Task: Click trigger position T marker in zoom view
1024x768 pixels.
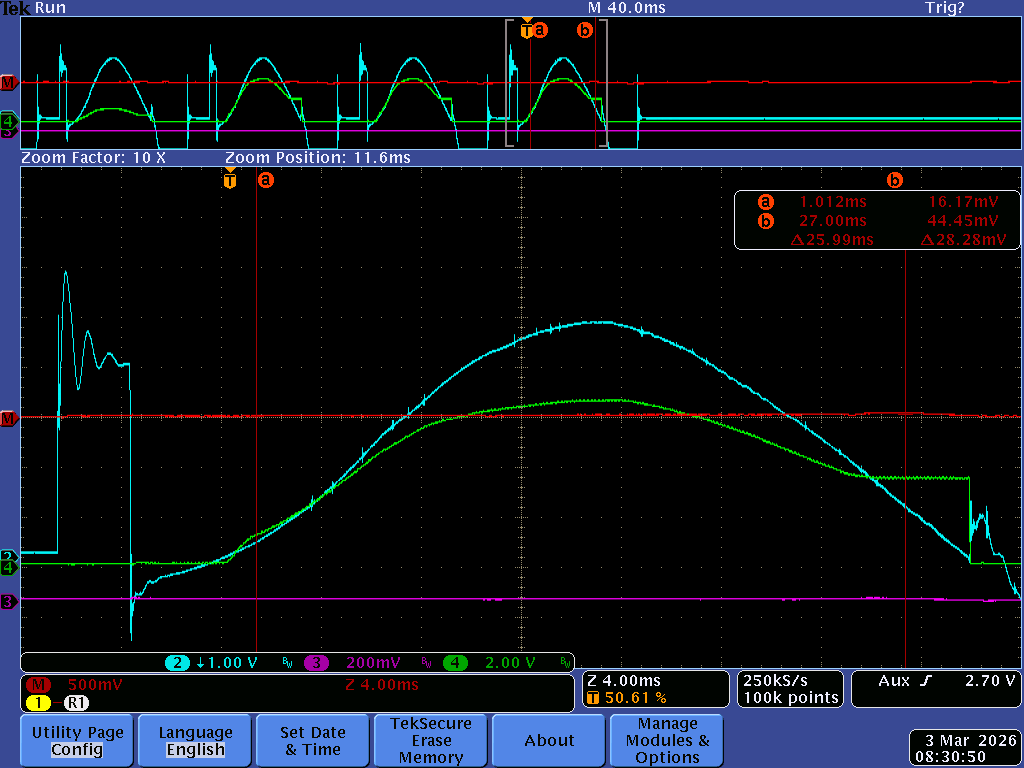Action: pyautogui.click(x=230, y=181)
